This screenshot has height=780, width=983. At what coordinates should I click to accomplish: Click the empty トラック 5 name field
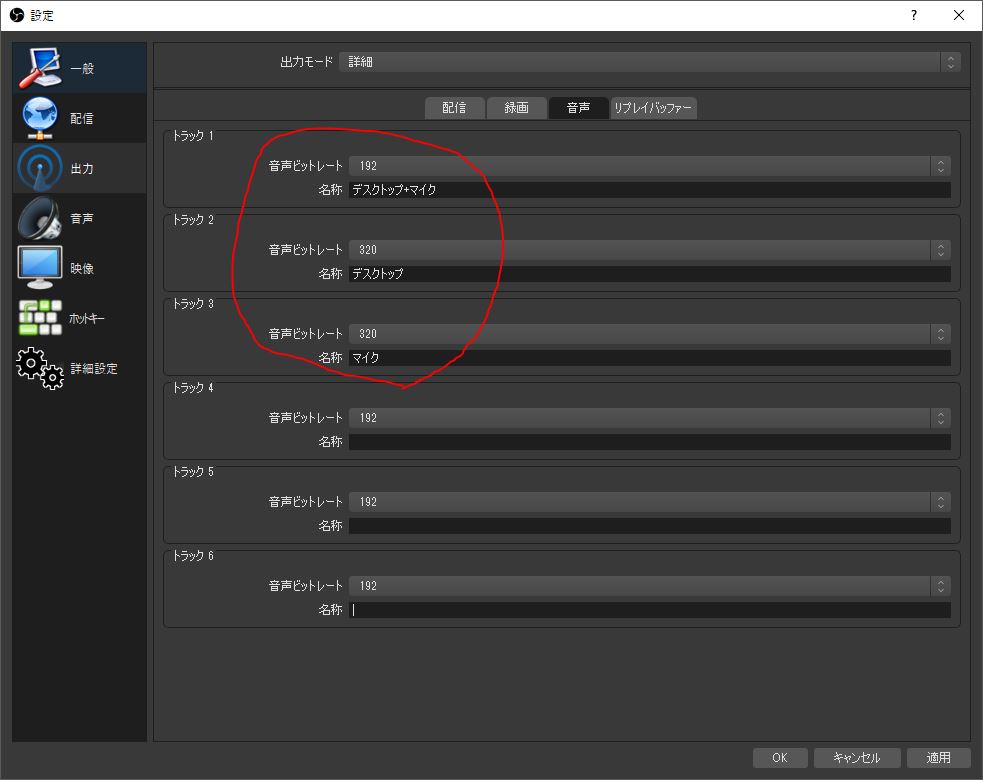pos(649,525)
